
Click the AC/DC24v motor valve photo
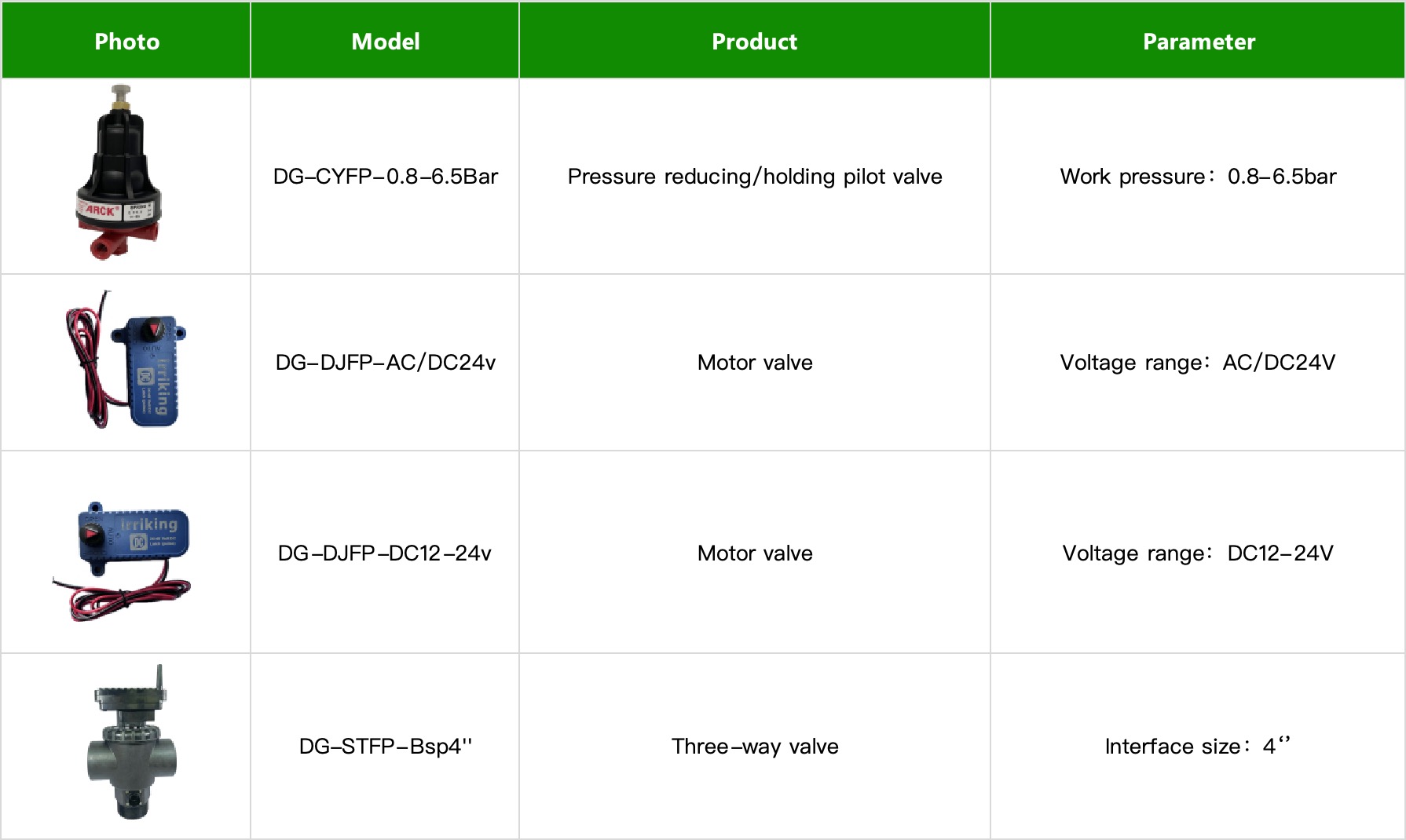pyautogui.click(x=126, y=360)
